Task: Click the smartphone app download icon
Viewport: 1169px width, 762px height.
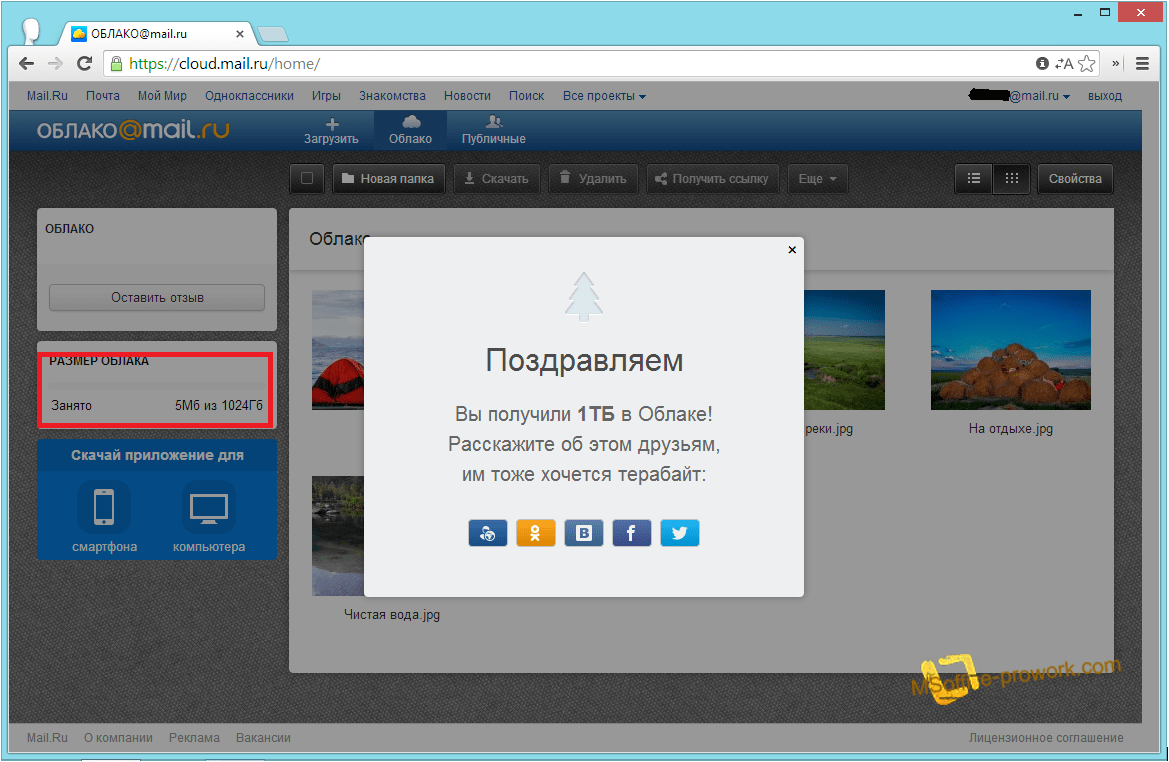Action: point(104,507)
